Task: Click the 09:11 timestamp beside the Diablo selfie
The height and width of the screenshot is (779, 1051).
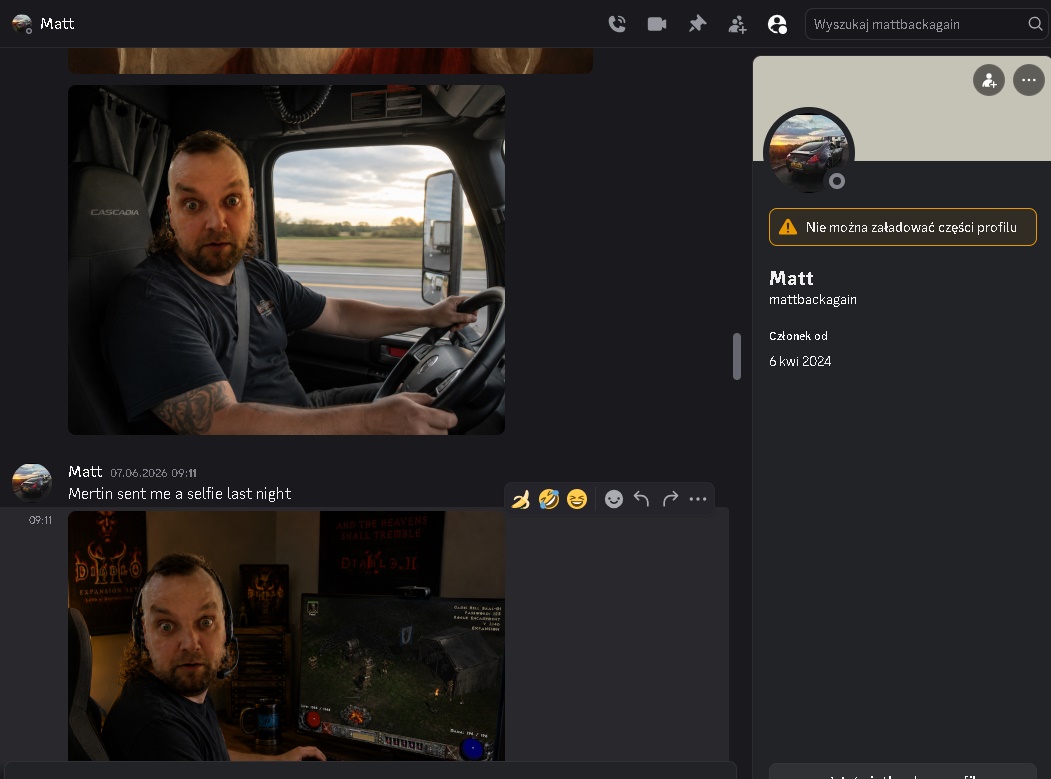Action: click(40, 520)
